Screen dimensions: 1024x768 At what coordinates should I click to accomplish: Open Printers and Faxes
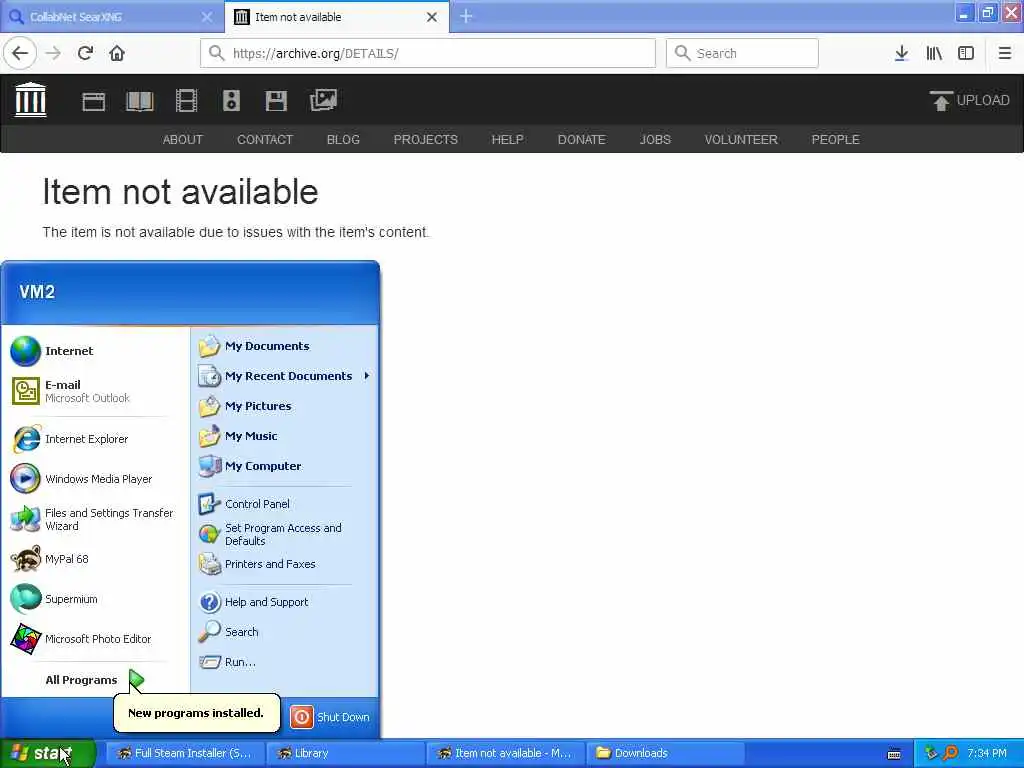click(x=285, y=564)
